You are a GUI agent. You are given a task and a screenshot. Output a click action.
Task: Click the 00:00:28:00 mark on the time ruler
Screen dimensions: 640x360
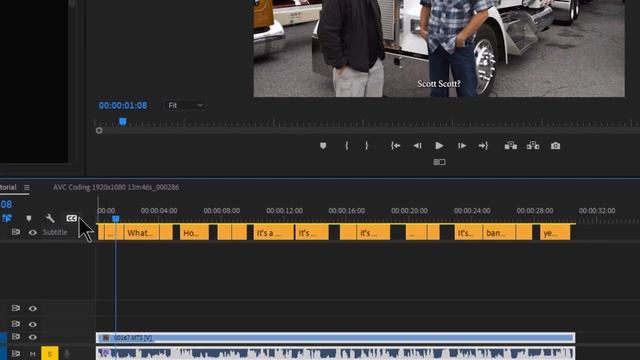pyautogui.click(x=535, y=211)
